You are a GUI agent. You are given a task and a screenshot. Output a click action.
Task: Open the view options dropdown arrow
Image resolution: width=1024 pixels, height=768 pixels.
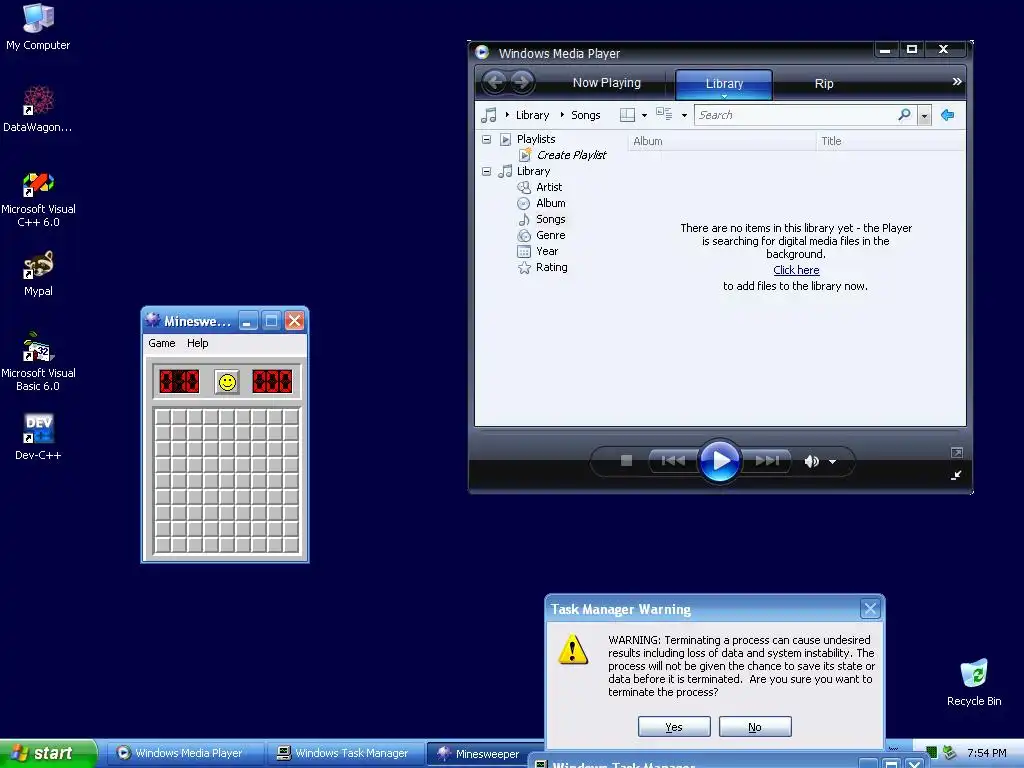coord(684,116)
